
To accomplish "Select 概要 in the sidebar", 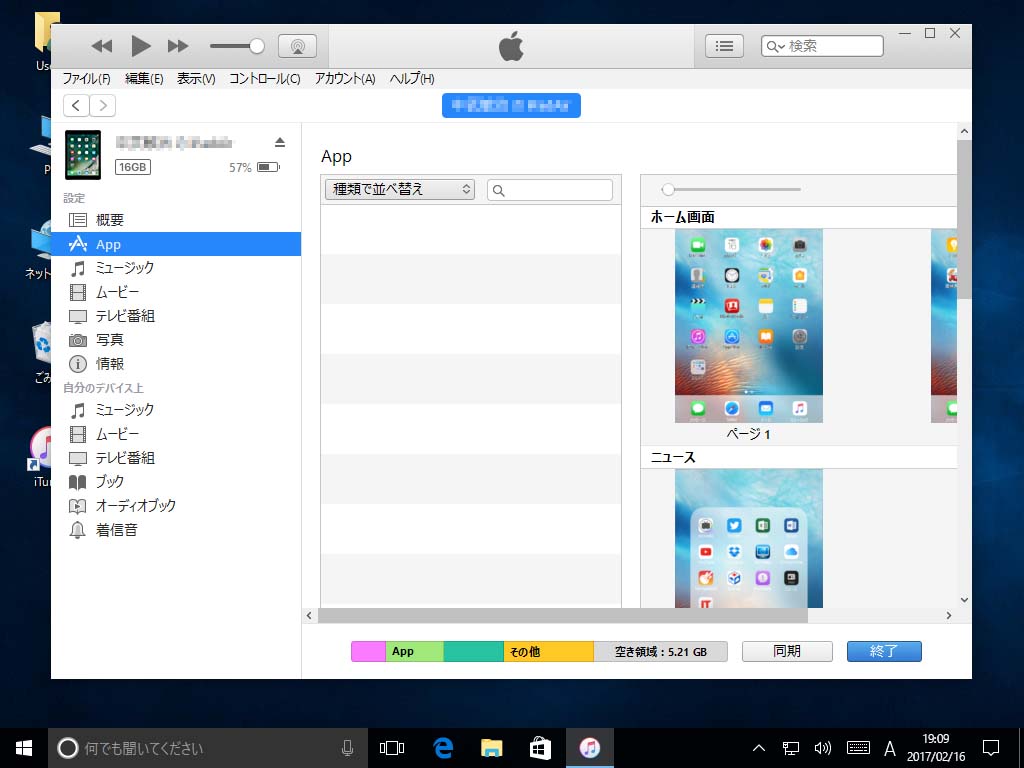I will (x=109, y=220).
